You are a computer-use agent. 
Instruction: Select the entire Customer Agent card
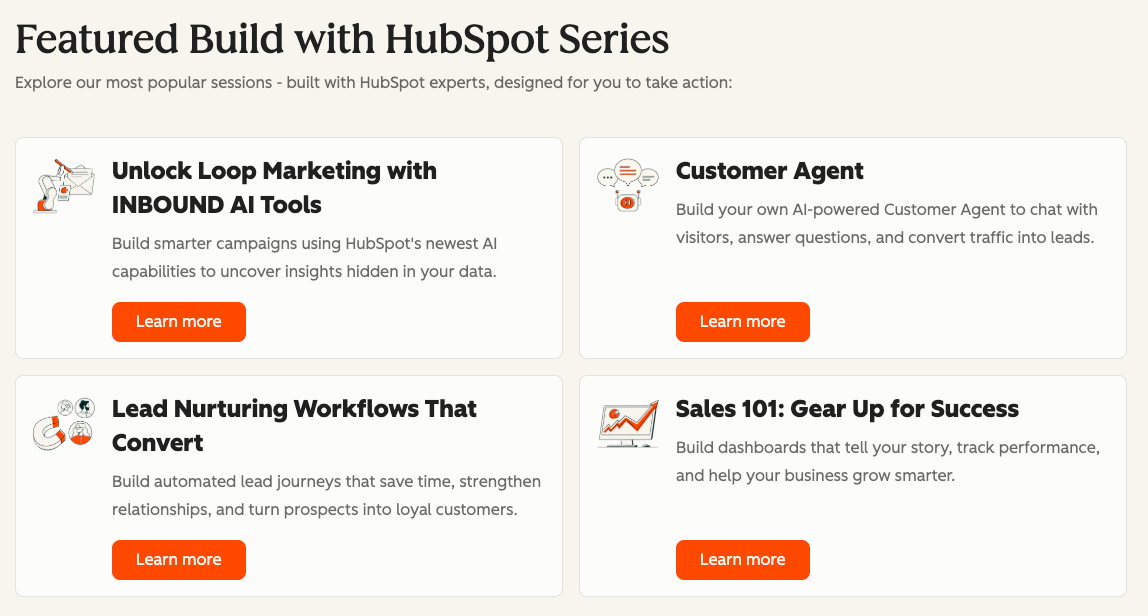pos(853,248)
